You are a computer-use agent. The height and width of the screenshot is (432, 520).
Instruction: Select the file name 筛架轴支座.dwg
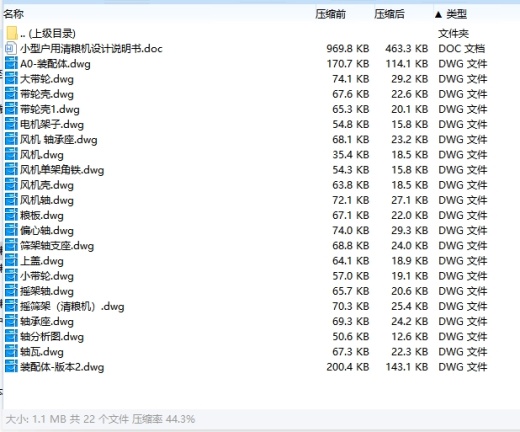point(57,246)
